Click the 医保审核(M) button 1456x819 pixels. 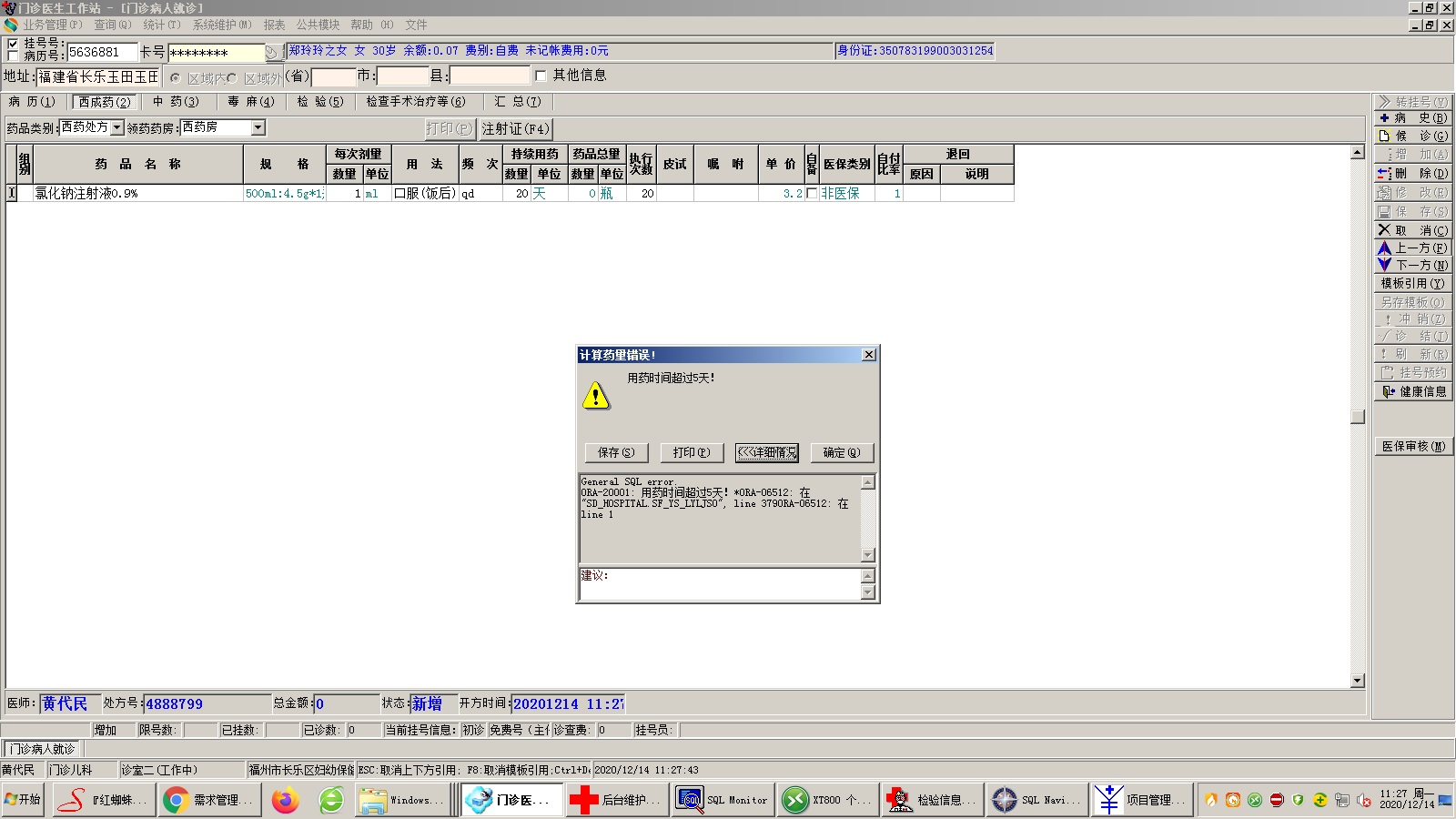1412,446
